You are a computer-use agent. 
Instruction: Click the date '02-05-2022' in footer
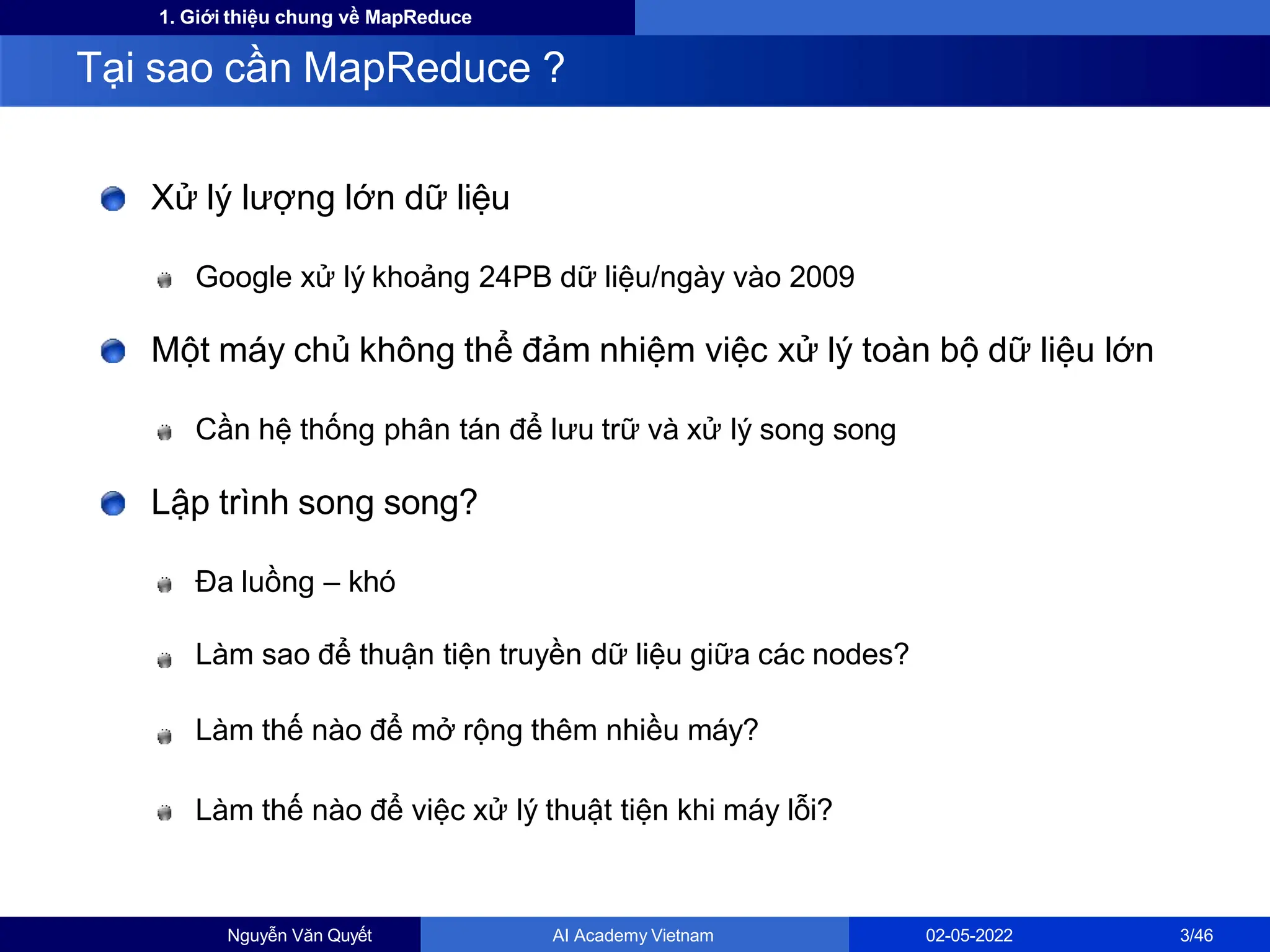(969, 935)
